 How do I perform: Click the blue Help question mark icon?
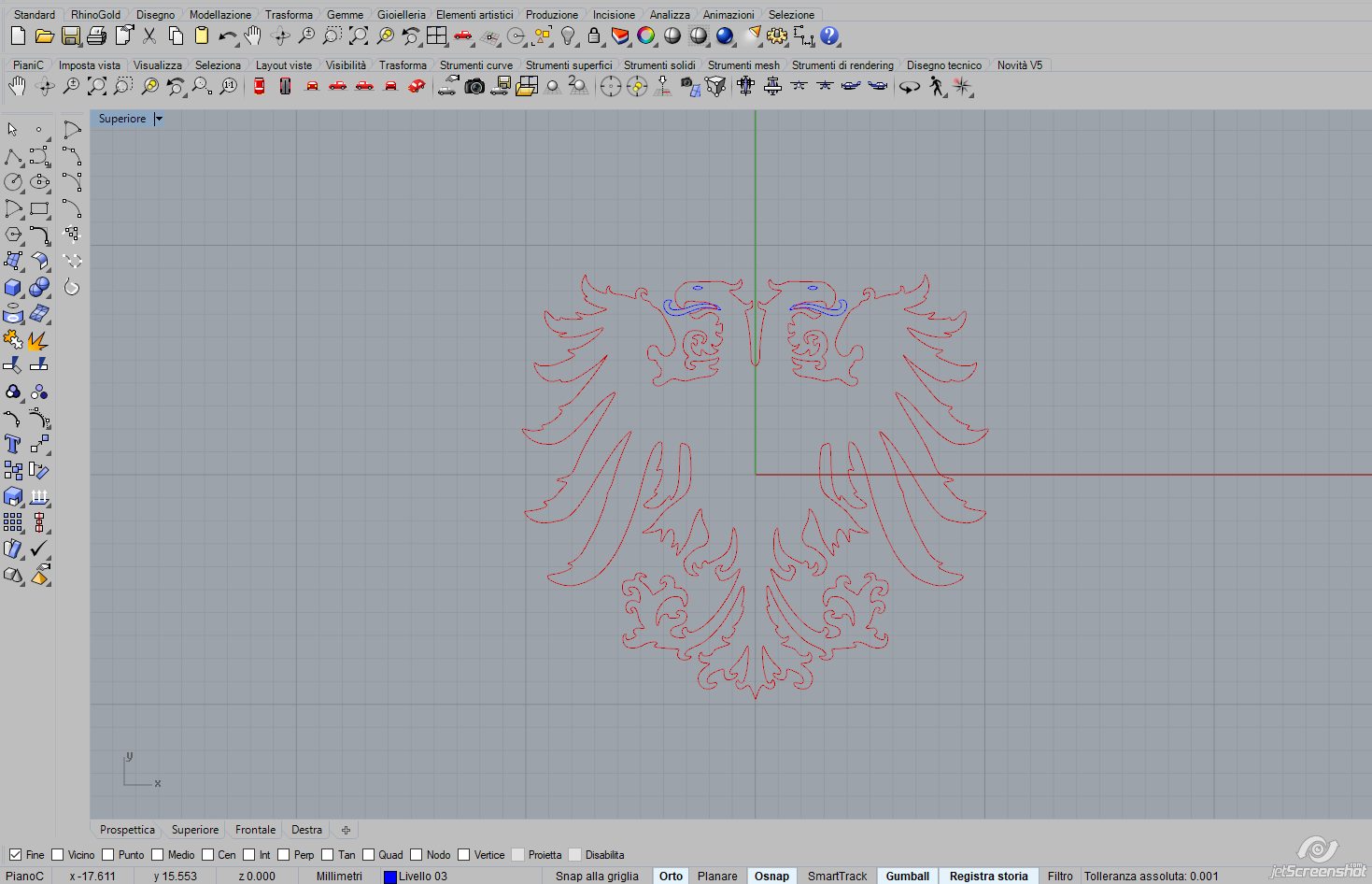pyautogui.click(x=829, y=36)
